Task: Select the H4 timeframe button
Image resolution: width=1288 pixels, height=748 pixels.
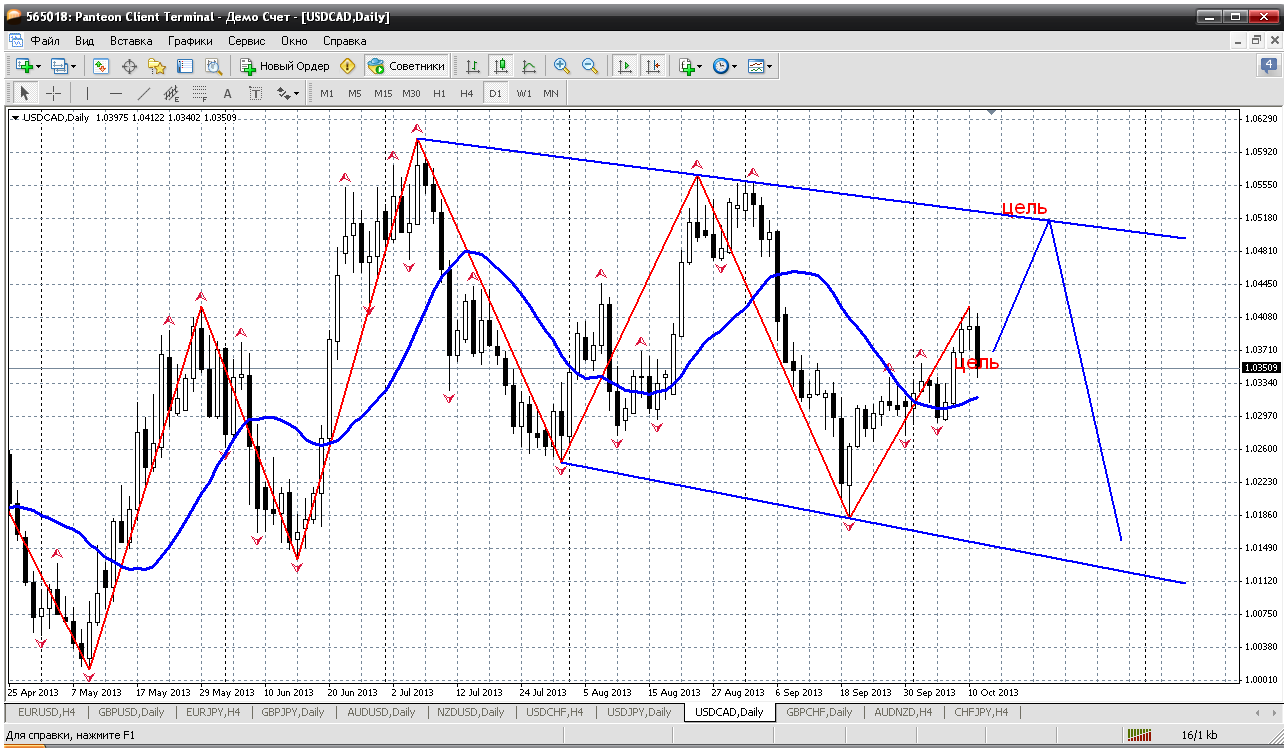Action: [467, 93]
